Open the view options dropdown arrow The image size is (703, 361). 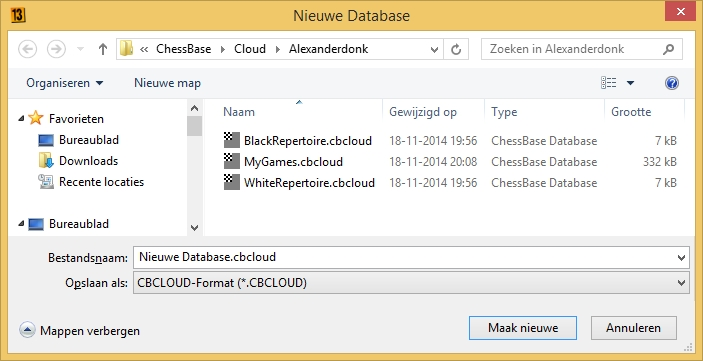630,83
